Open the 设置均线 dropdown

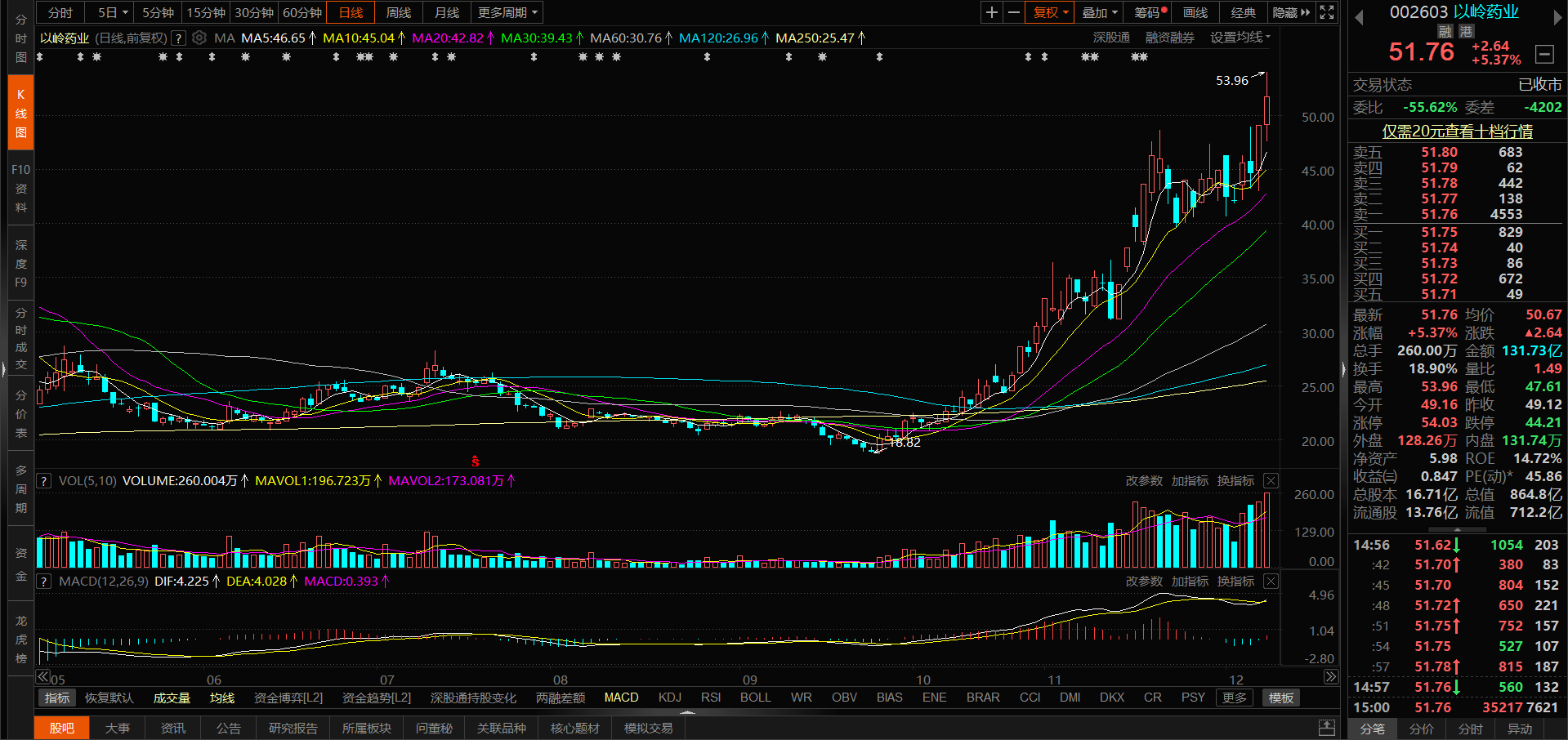tap(1240, 38)
